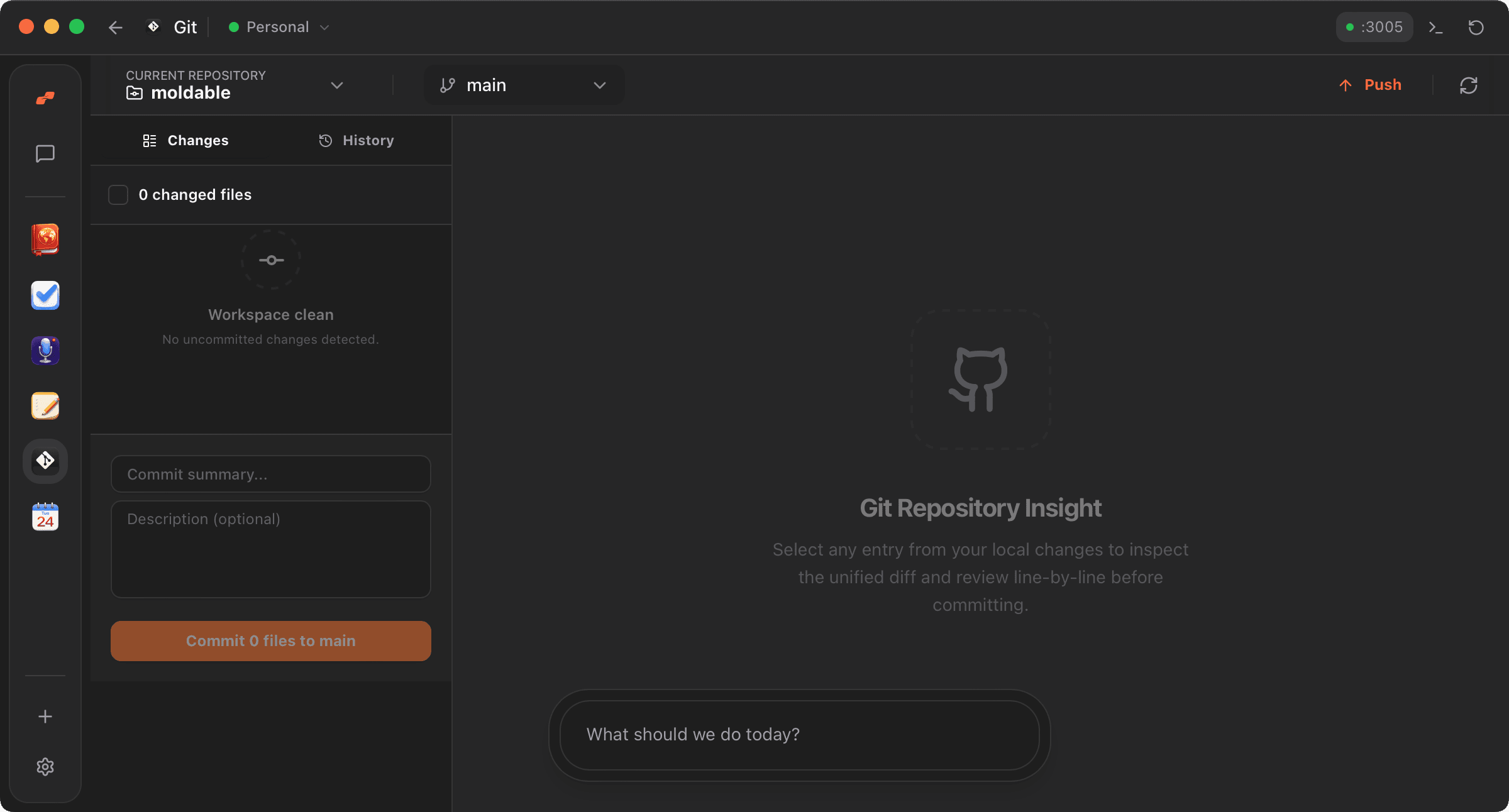The height and width of the screenshot is (812, 1509).
Task: Click the refresh sync icon next to Push
Action: pyautogui.click(x=1469, y=85)
